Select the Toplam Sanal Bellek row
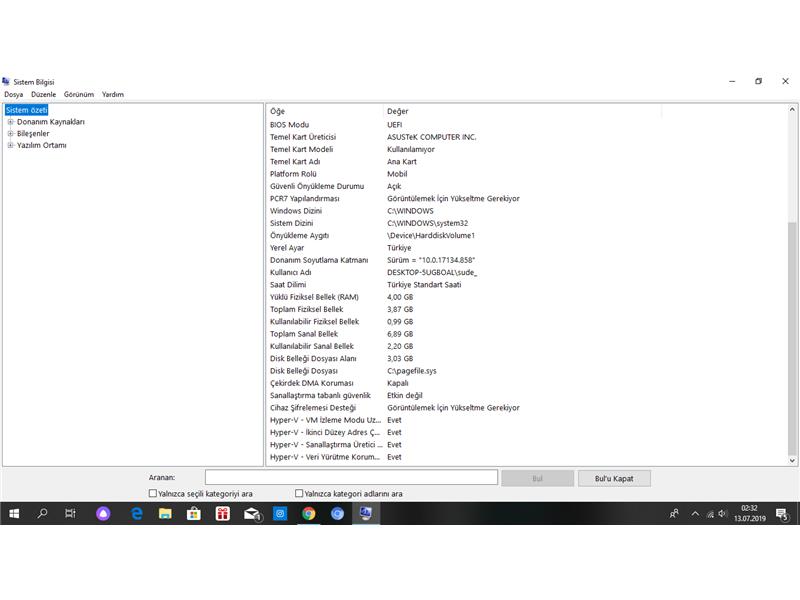The height and width of the screenshot is (600, 800). (x=527, y=334)
